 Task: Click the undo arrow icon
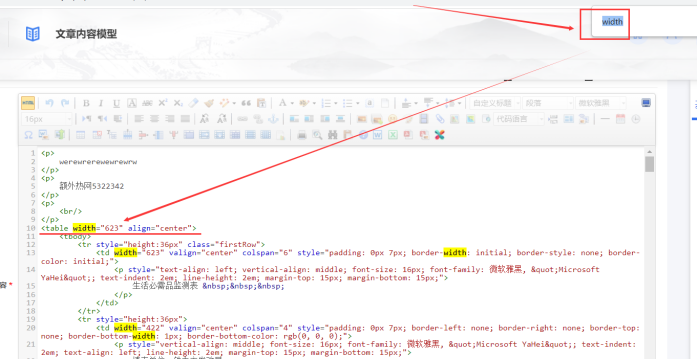pyautogui.click(x=49, y=103)
